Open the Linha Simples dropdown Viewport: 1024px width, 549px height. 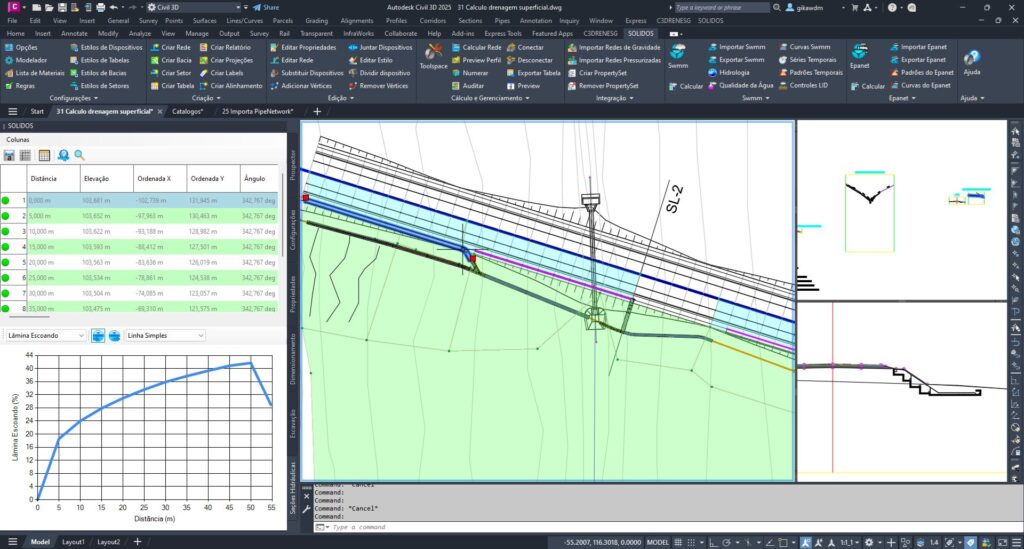tap(165, 336)
